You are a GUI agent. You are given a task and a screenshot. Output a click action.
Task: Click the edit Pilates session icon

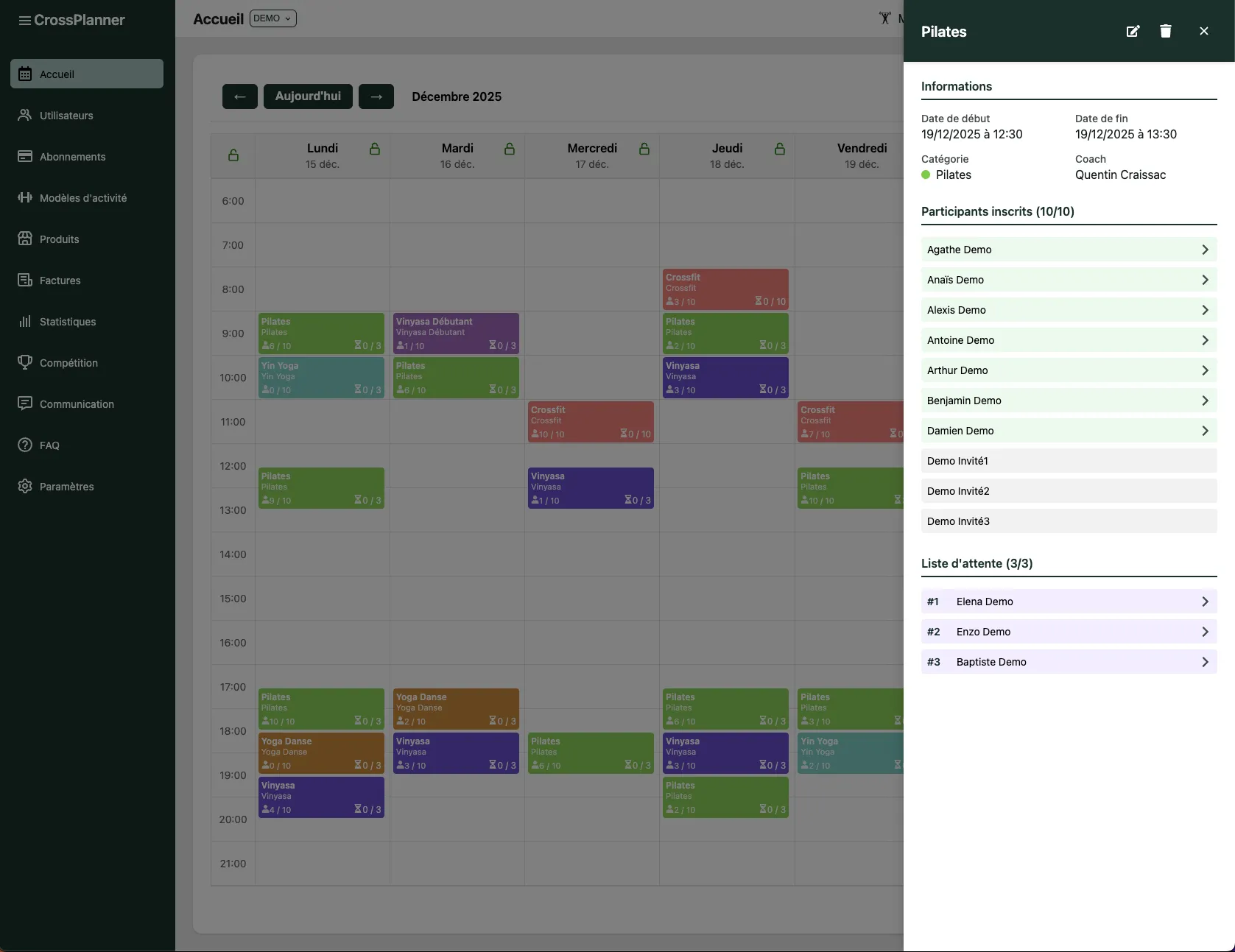(1133, 31)
